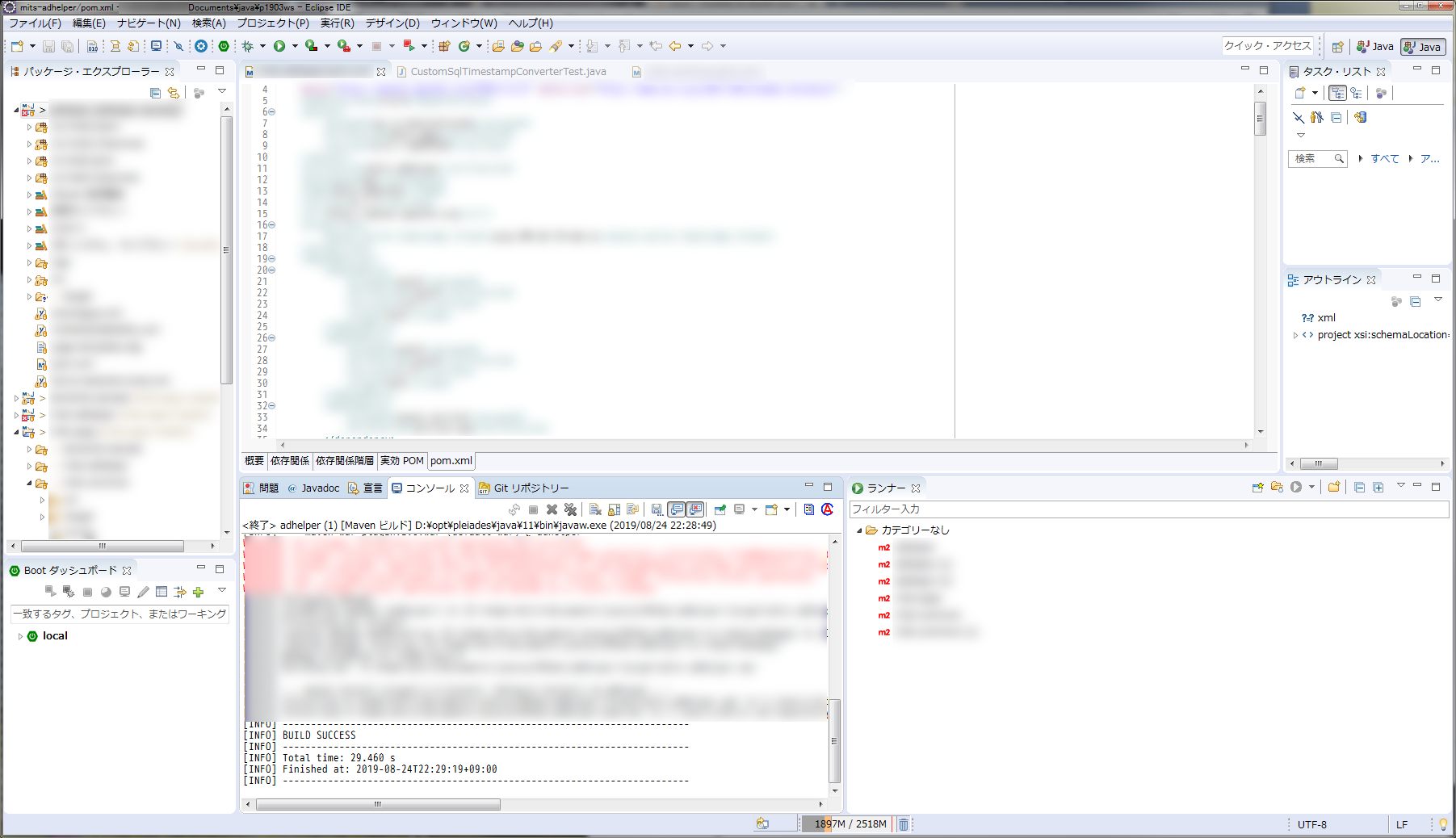
Task: Click the クイック・アクセス field
Action: coord(1268,46)
